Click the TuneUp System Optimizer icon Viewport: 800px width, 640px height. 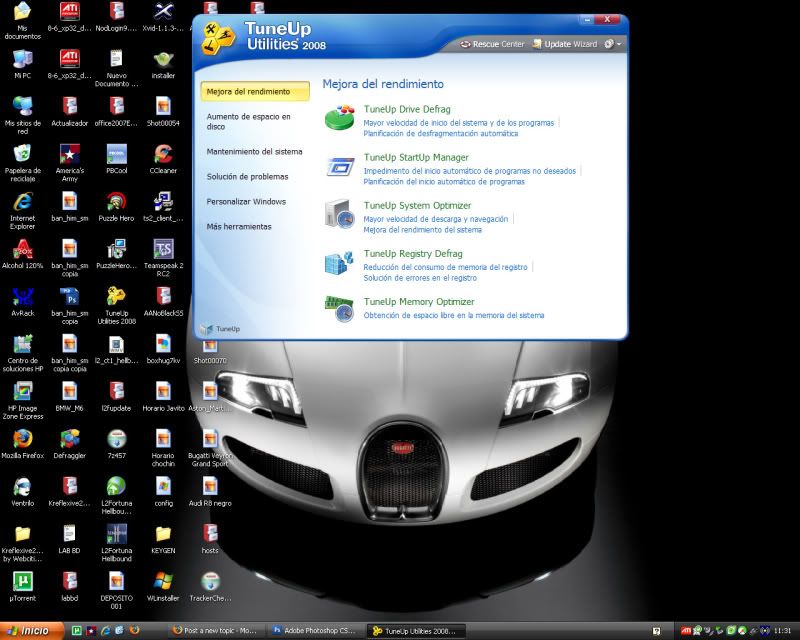339,213
